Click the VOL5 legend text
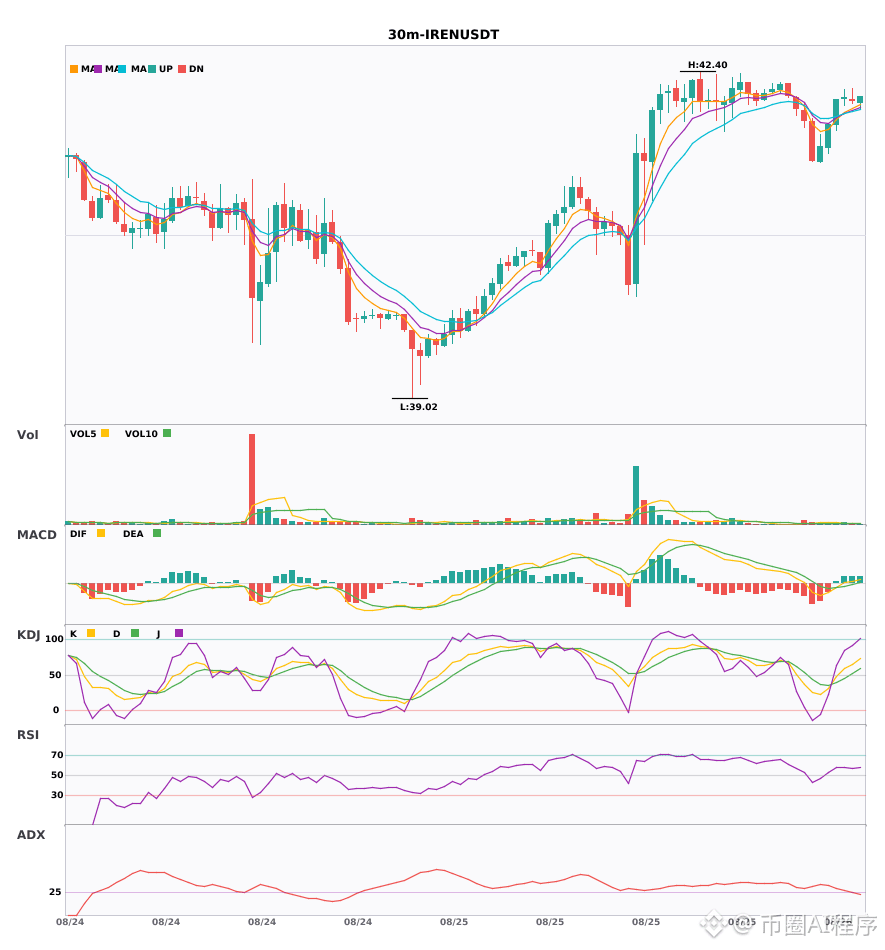 tap(83, 433)
